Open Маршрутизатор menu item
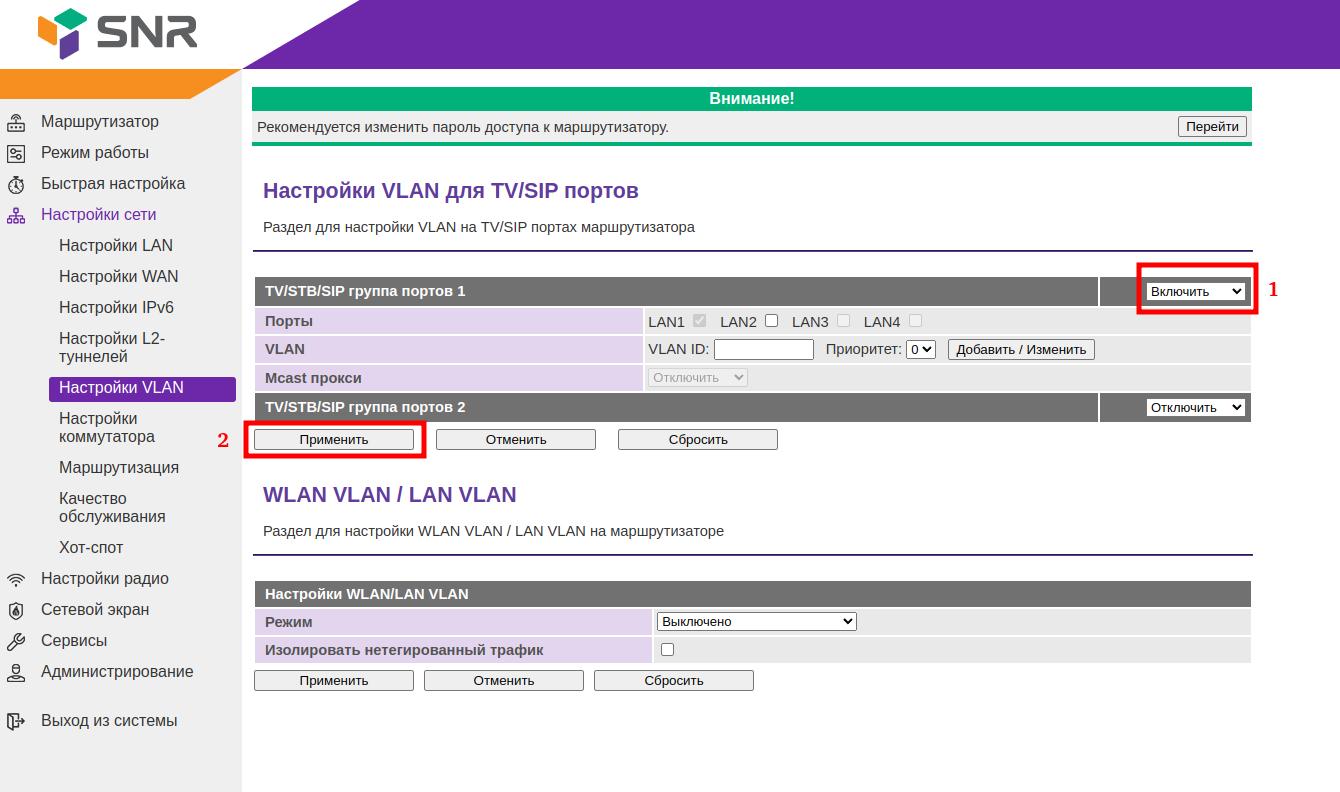Image resolution: width=1340 pixels, height=792 pixels. [99, 121]
